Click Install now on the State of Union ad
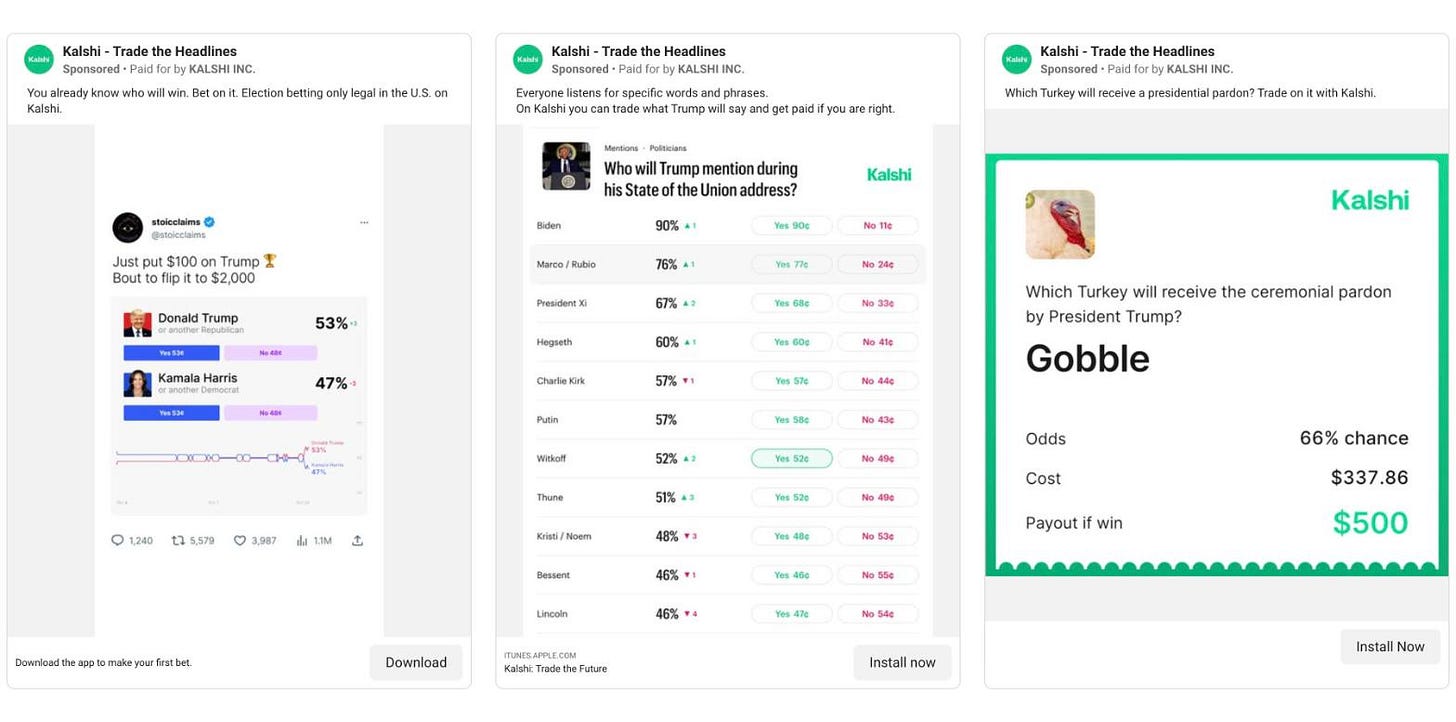The width and height of the screenshot is (1456, 722). [x=902, y=662]
